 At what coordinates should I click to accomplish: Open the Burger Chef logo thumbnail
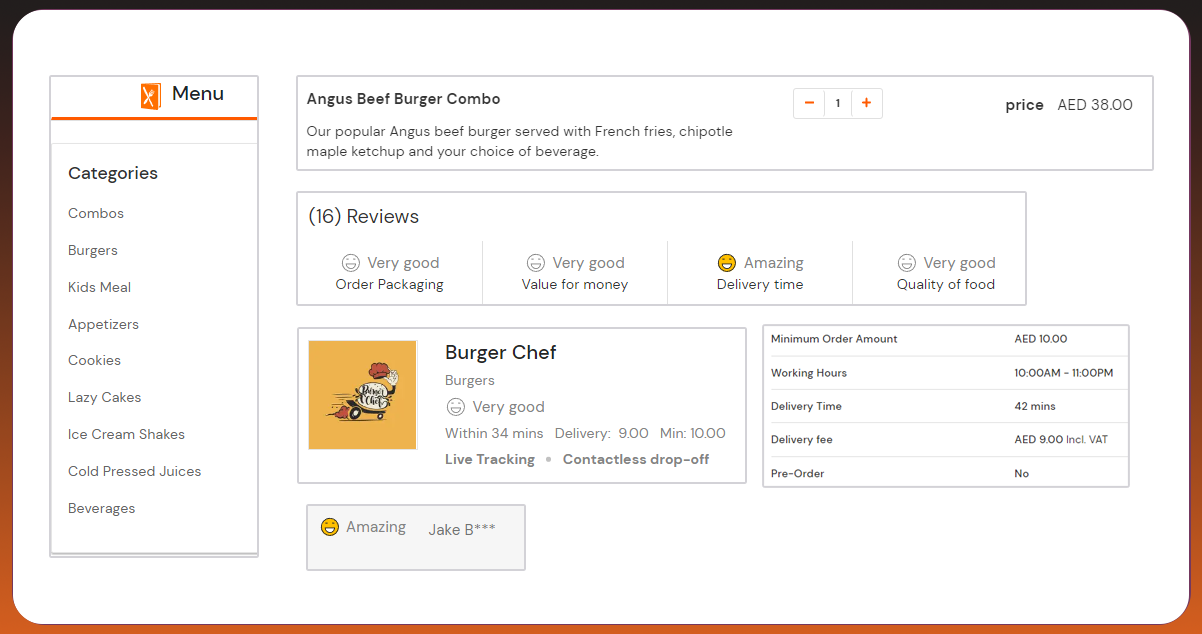362,395
